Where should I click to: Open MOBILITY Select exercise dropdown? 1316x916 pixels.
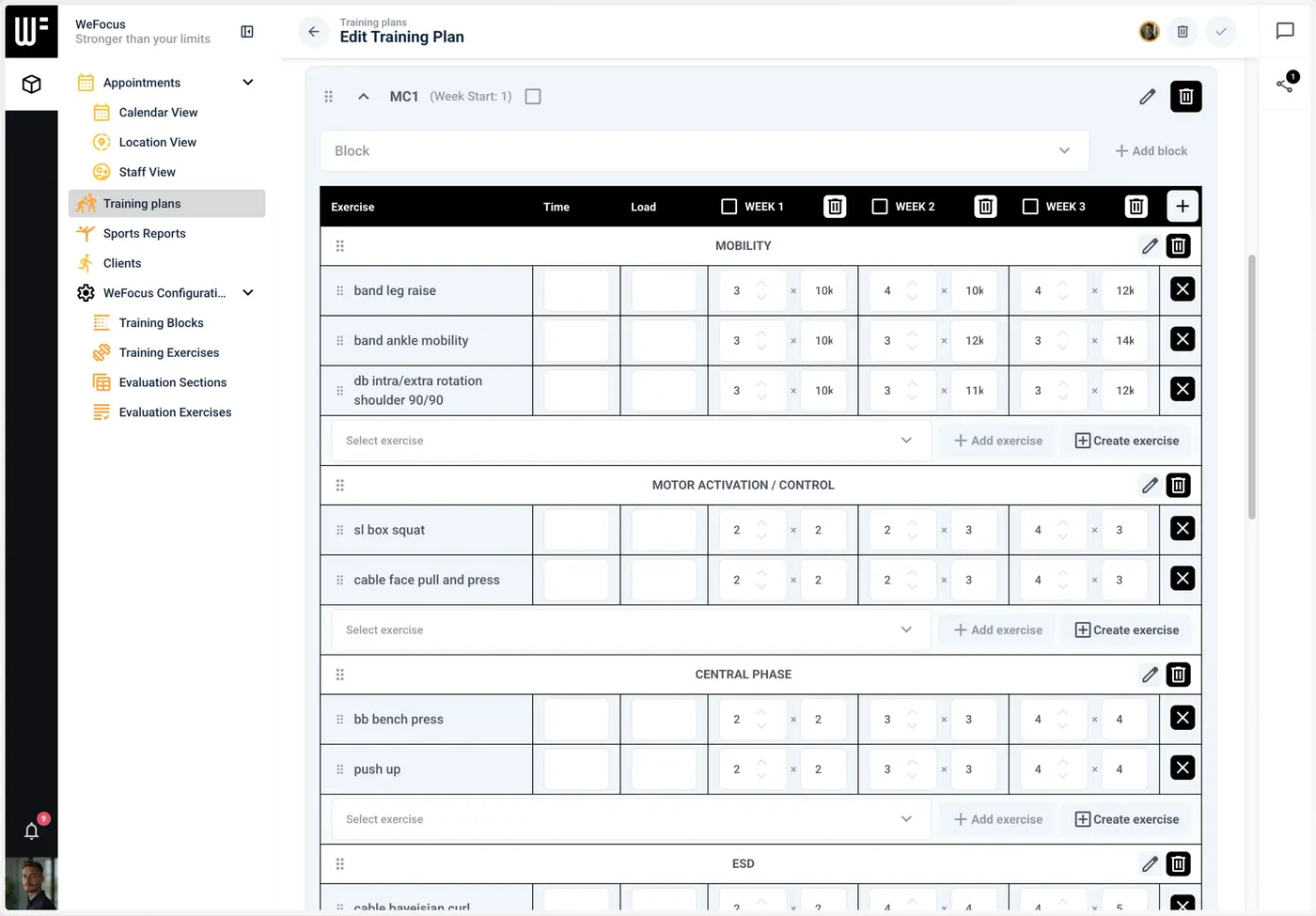631,441
